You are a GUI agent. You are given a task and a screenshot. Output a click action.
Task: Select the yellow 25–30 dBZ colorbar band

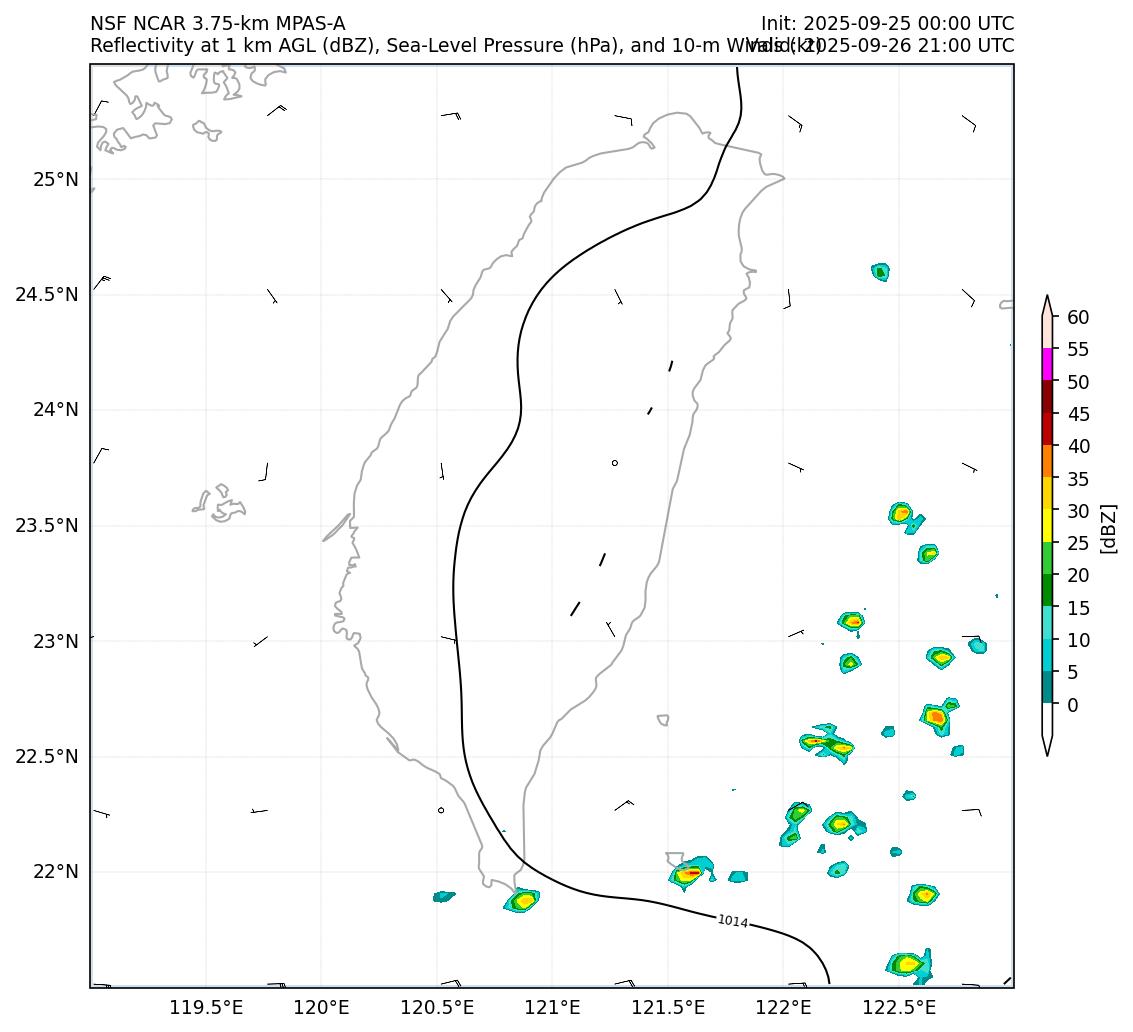[x=1047, y=525]
